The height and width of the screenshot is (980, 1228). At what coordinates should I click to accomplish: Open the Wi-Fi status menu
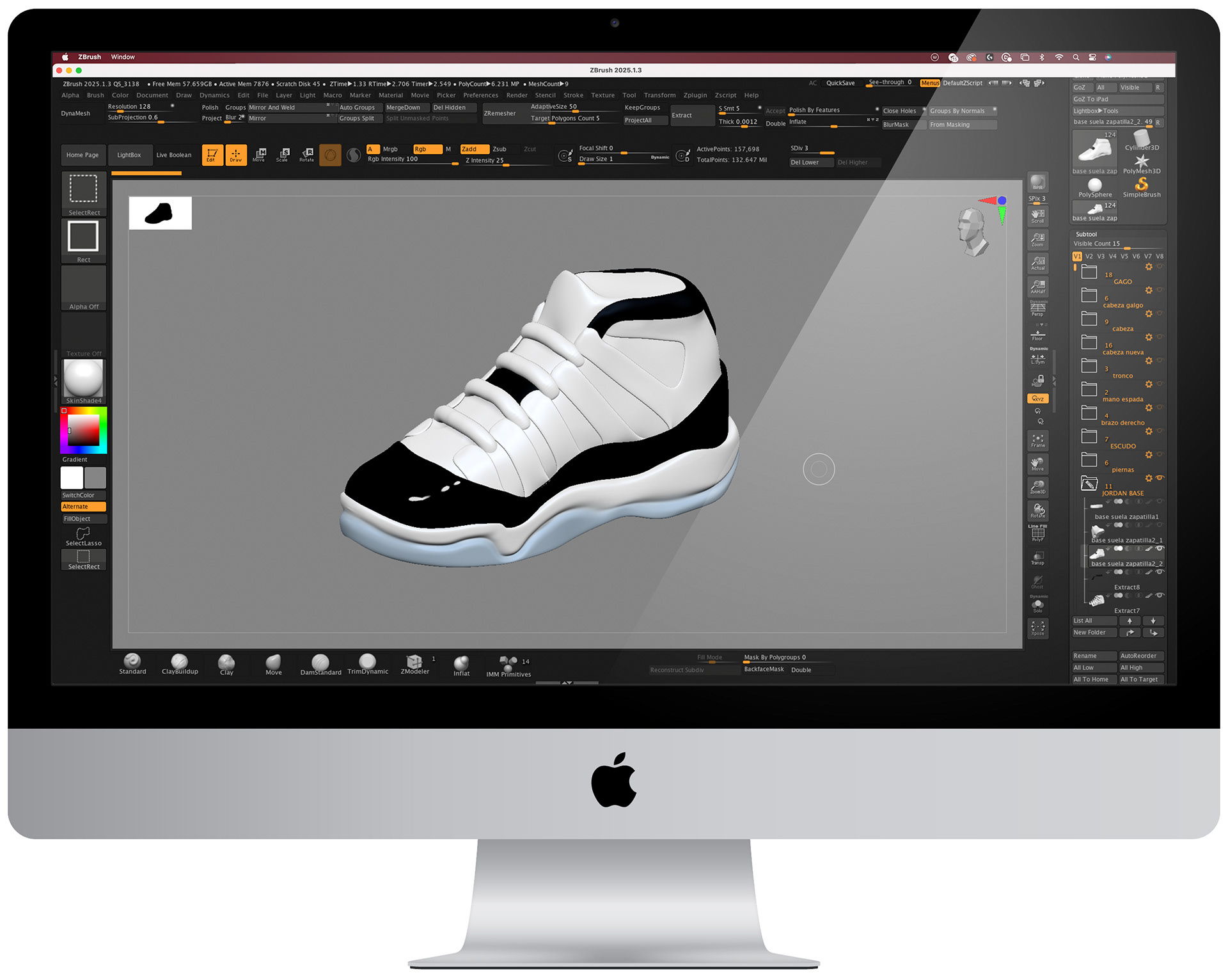[x=1059, y=57]
